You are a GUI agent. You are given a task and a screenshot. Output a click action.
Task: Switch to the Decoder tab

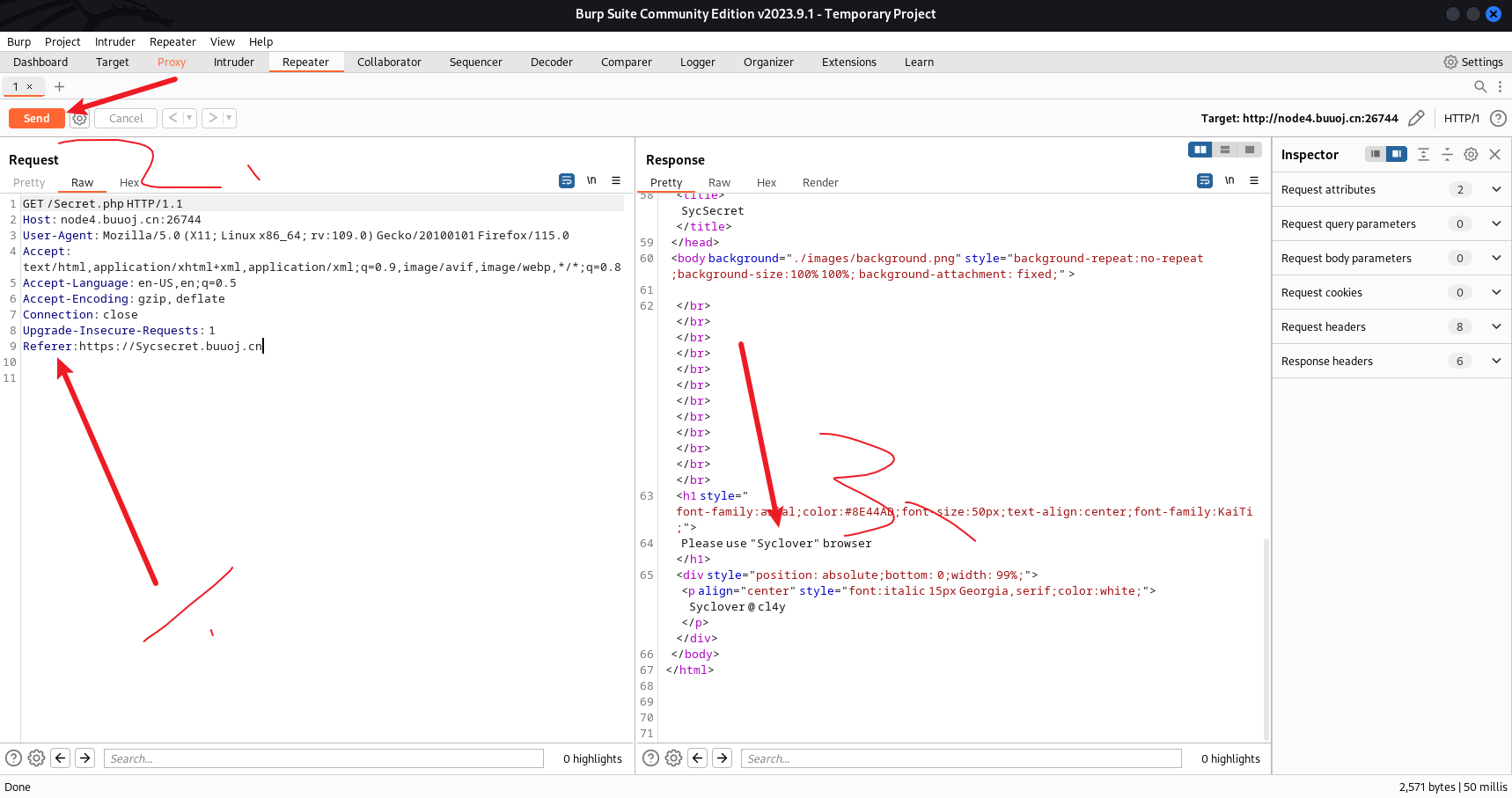point(552,62)
